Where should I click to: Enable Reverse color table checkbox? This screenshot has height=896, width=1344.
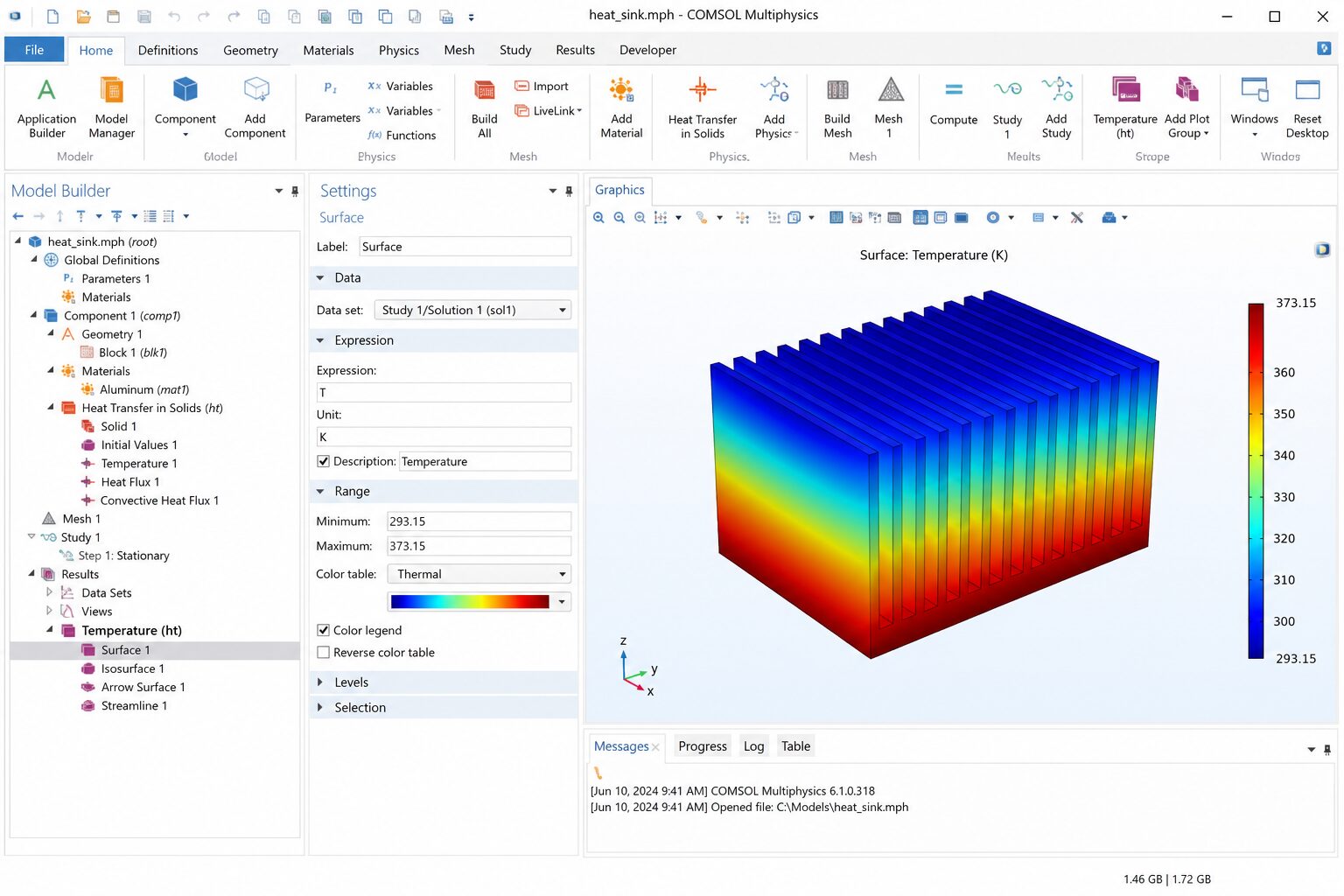pyautogui.click(x=324, y=653)
